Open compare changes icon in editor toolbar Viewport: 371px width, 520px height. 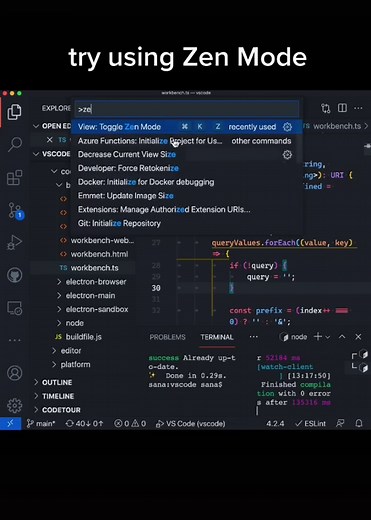pyautogui.click(x=325, y=108)
